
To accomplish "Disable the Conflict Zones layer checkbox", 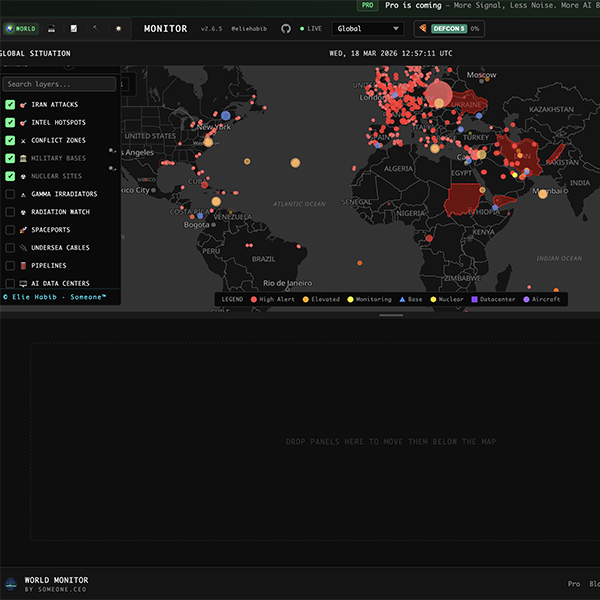I will 10,140.
